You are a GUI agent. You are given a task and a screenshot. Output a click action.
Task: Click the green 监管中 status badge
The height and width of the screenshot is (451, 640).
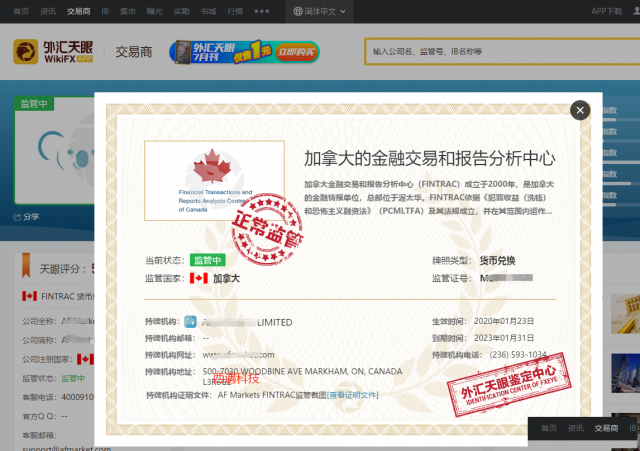(x=207, y=261)
